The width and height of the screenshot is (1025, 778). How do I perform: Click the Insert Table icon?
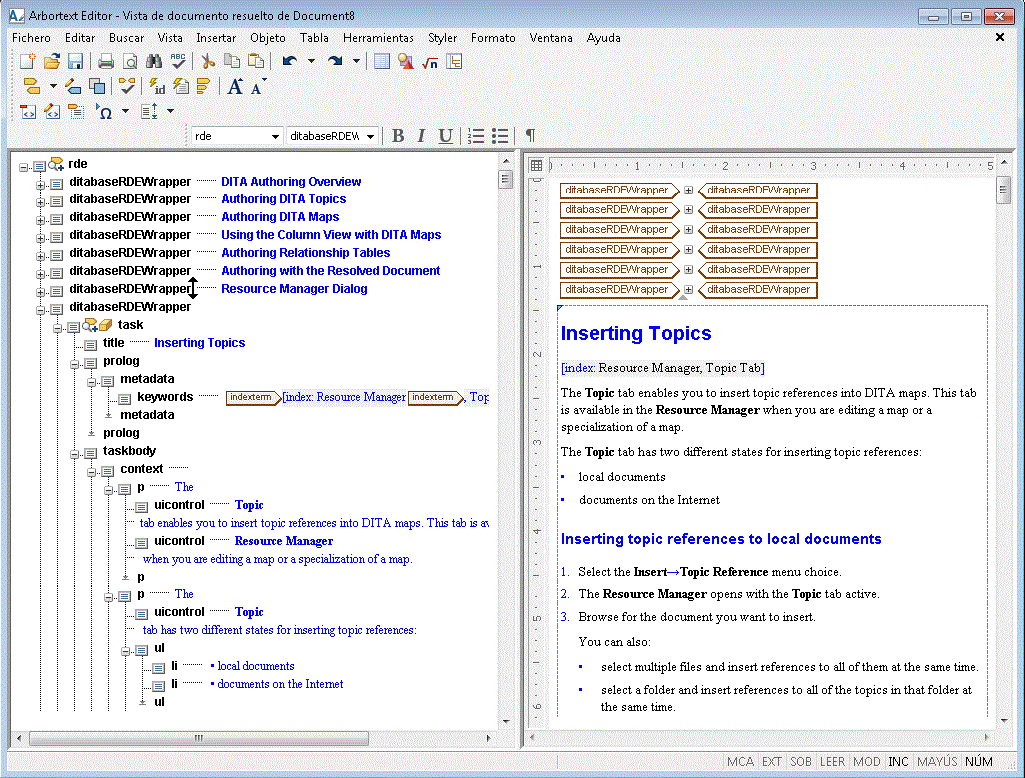pyautogui.click(x=382, y=61)
